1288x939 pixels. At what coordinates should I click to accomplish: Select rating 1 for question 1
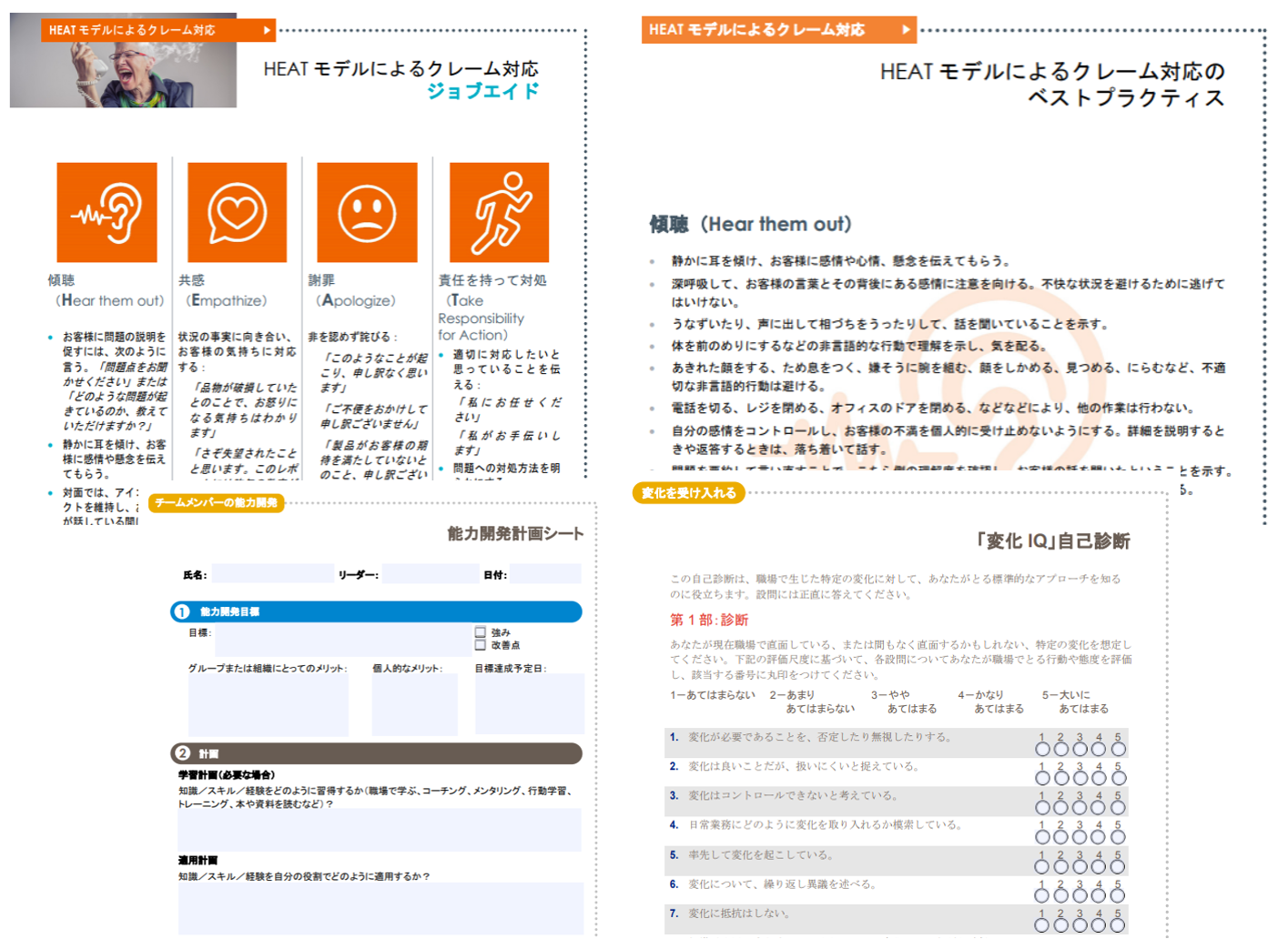click(x=1042, y=749)
